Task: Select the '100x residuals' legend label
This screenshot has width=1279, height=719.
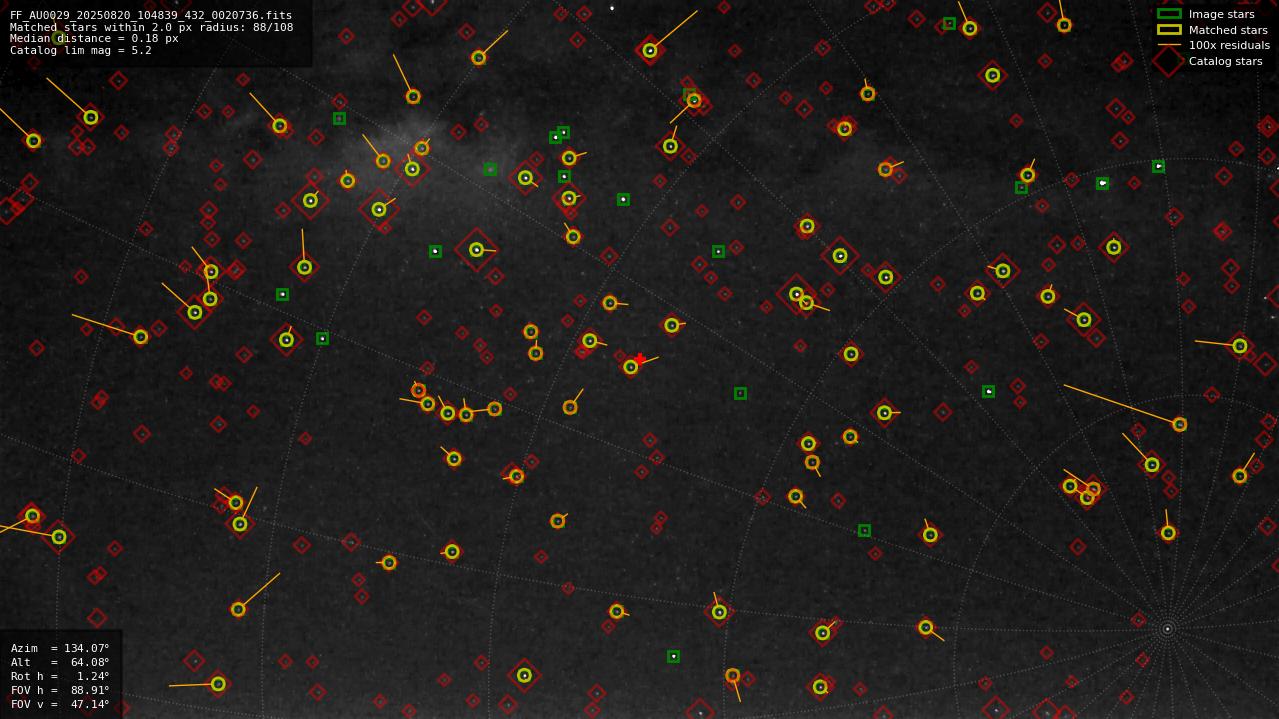Action: point(1229,45)
